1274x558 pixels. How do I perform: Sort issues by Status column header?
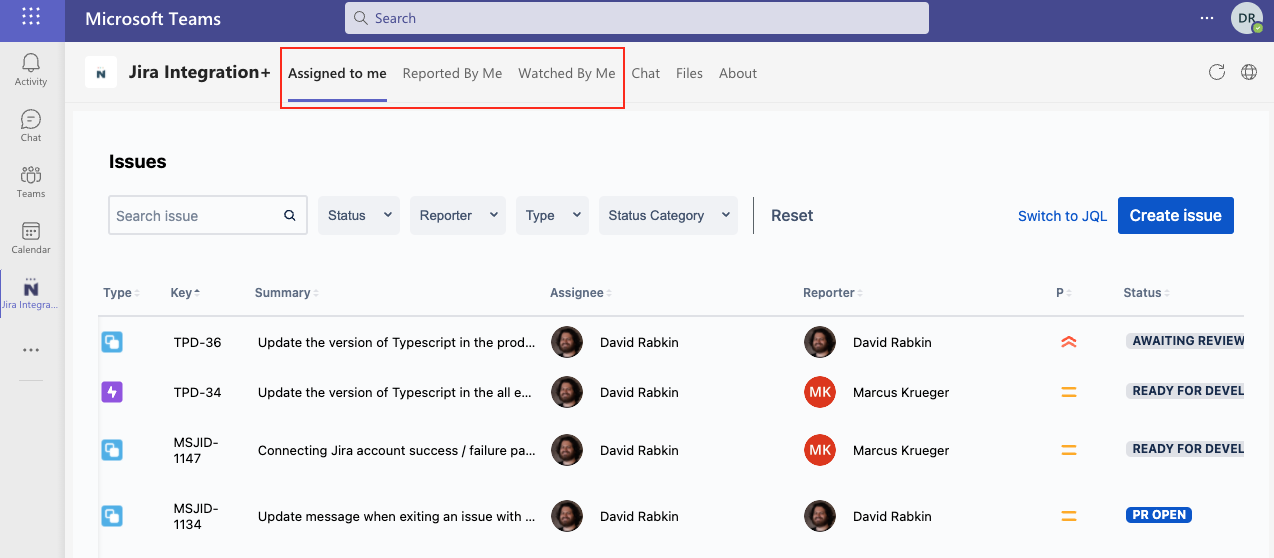[1146, 293]
